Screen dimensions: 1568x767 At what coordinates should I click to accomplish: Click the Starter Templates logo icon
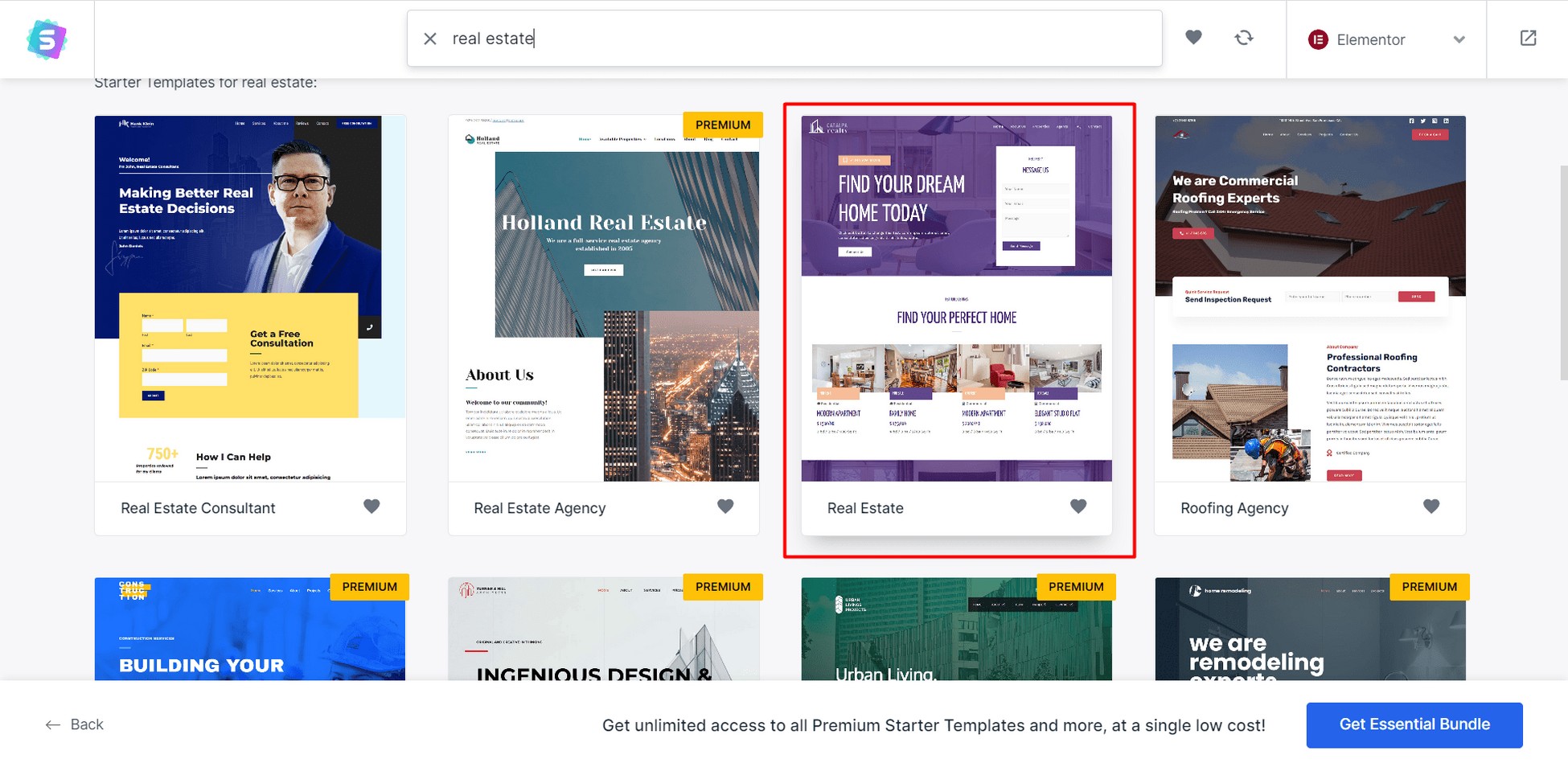coord(47,39)
